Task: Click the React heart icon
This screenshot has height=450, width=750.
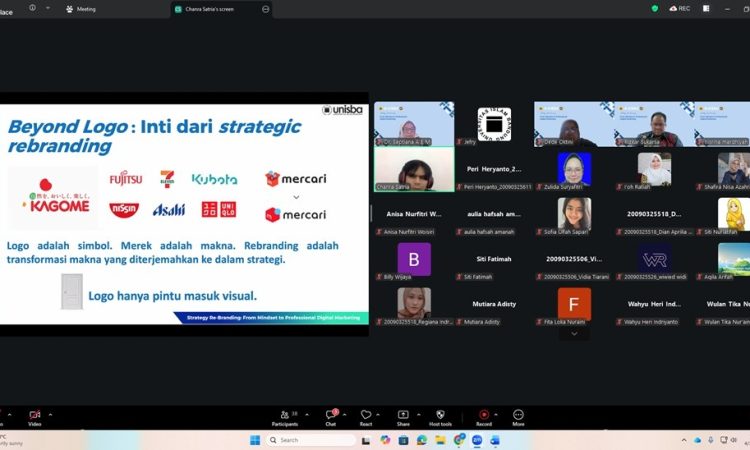Action: 366,415
